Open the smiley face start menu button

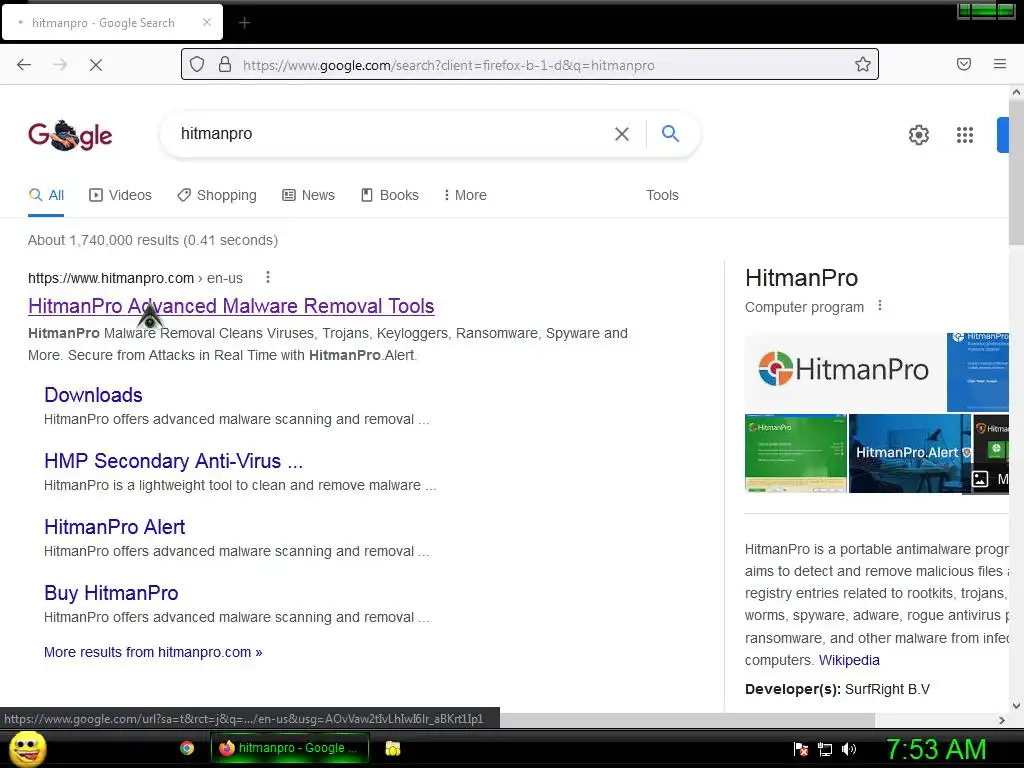pyautogui.click(x=27, y=748)
